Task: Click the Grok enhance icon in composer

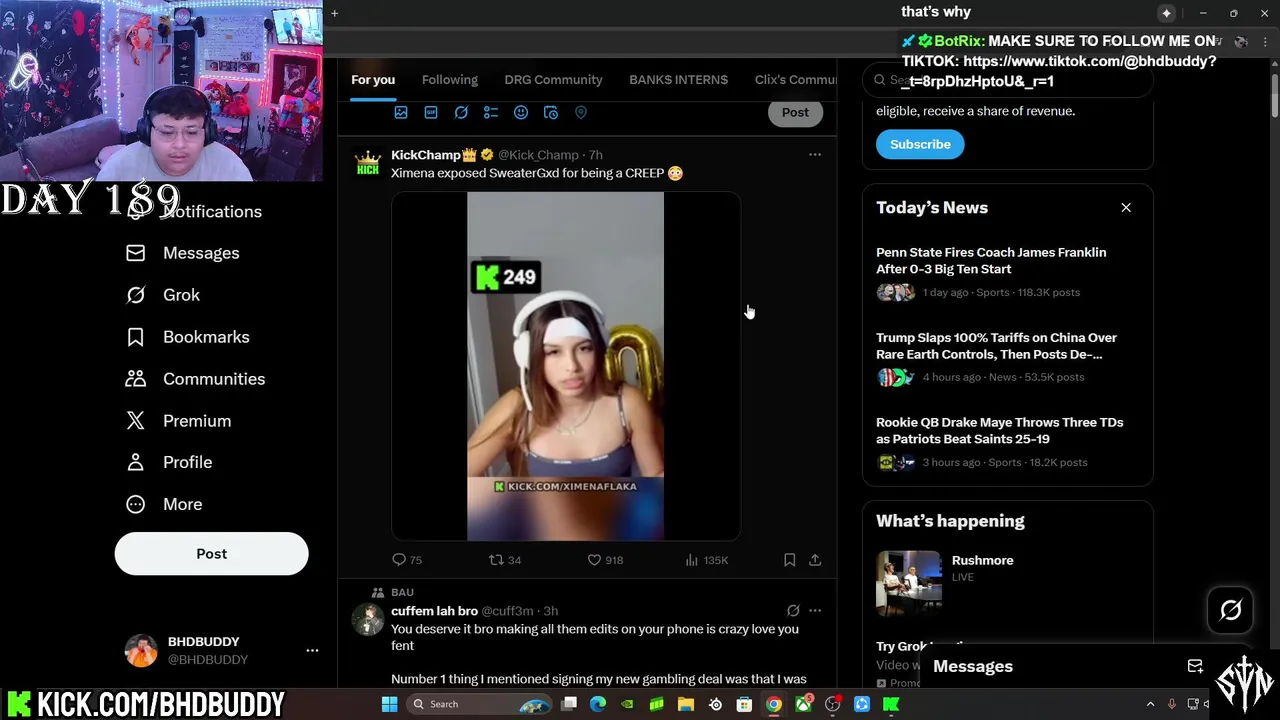Action: 461,112
